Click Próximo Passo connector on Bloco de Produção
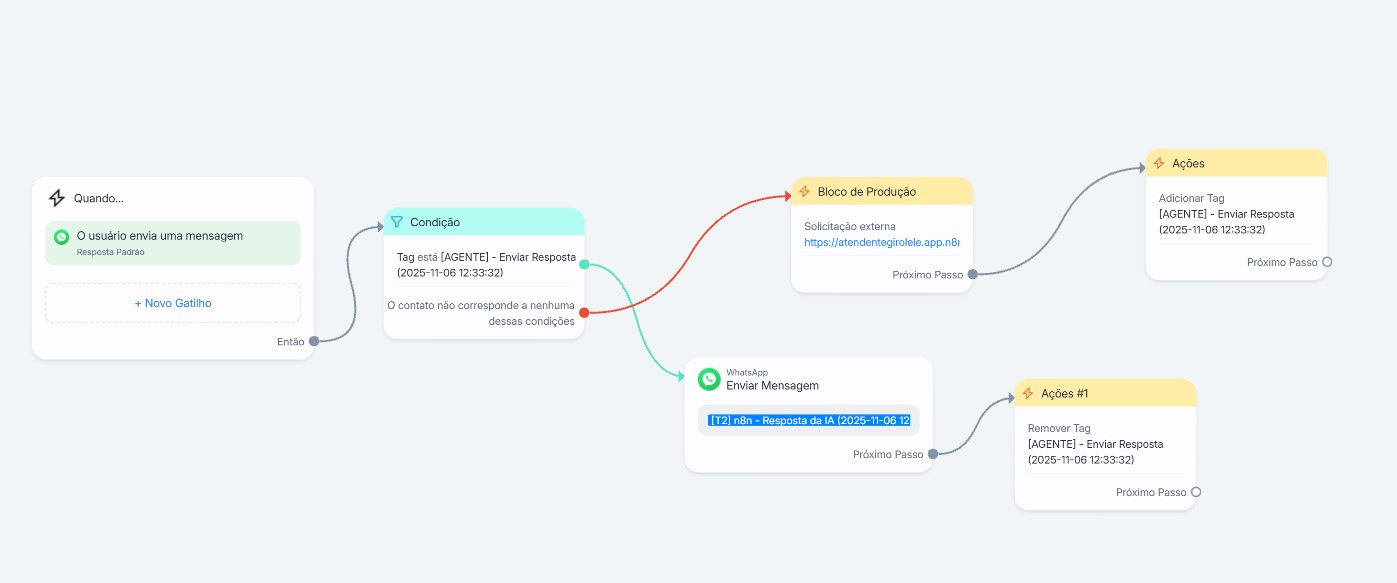 pyautogui.click(x=972, y=274)
